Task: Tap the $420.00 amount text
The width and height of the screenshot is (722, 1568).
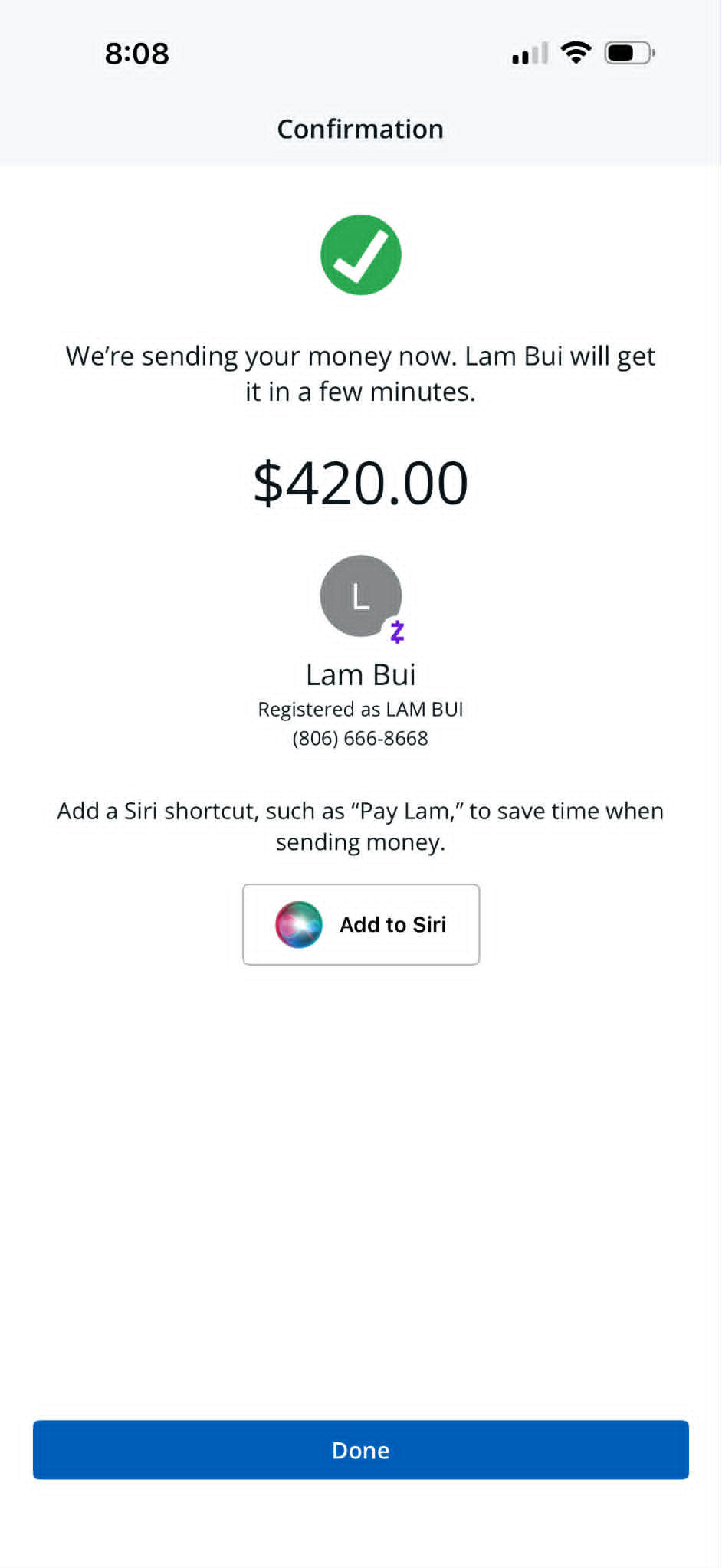Action: [x=361, y=483]
